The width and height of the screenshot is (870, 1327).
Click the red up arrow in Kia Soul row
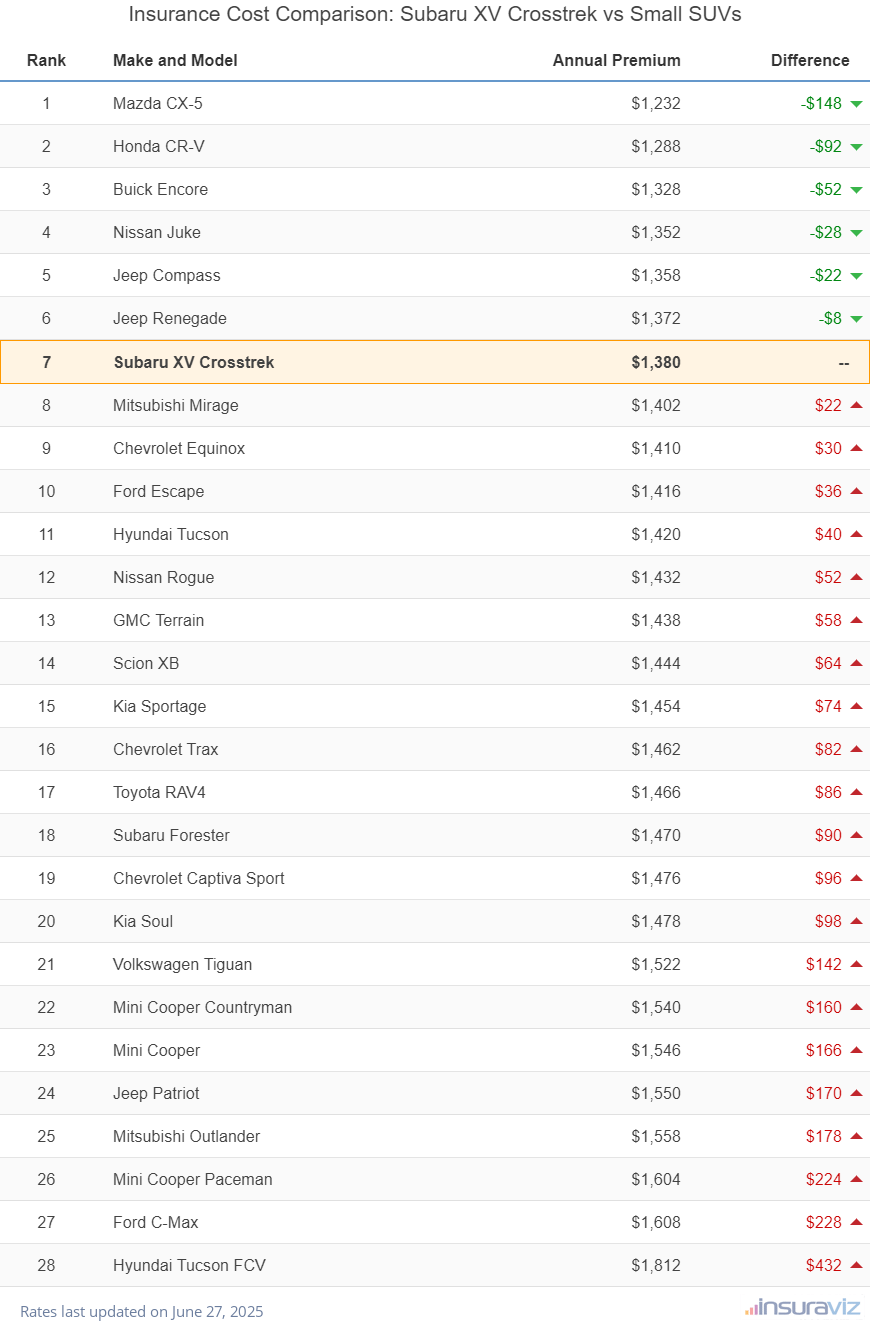pyautogui.click(x=856, y=921)
